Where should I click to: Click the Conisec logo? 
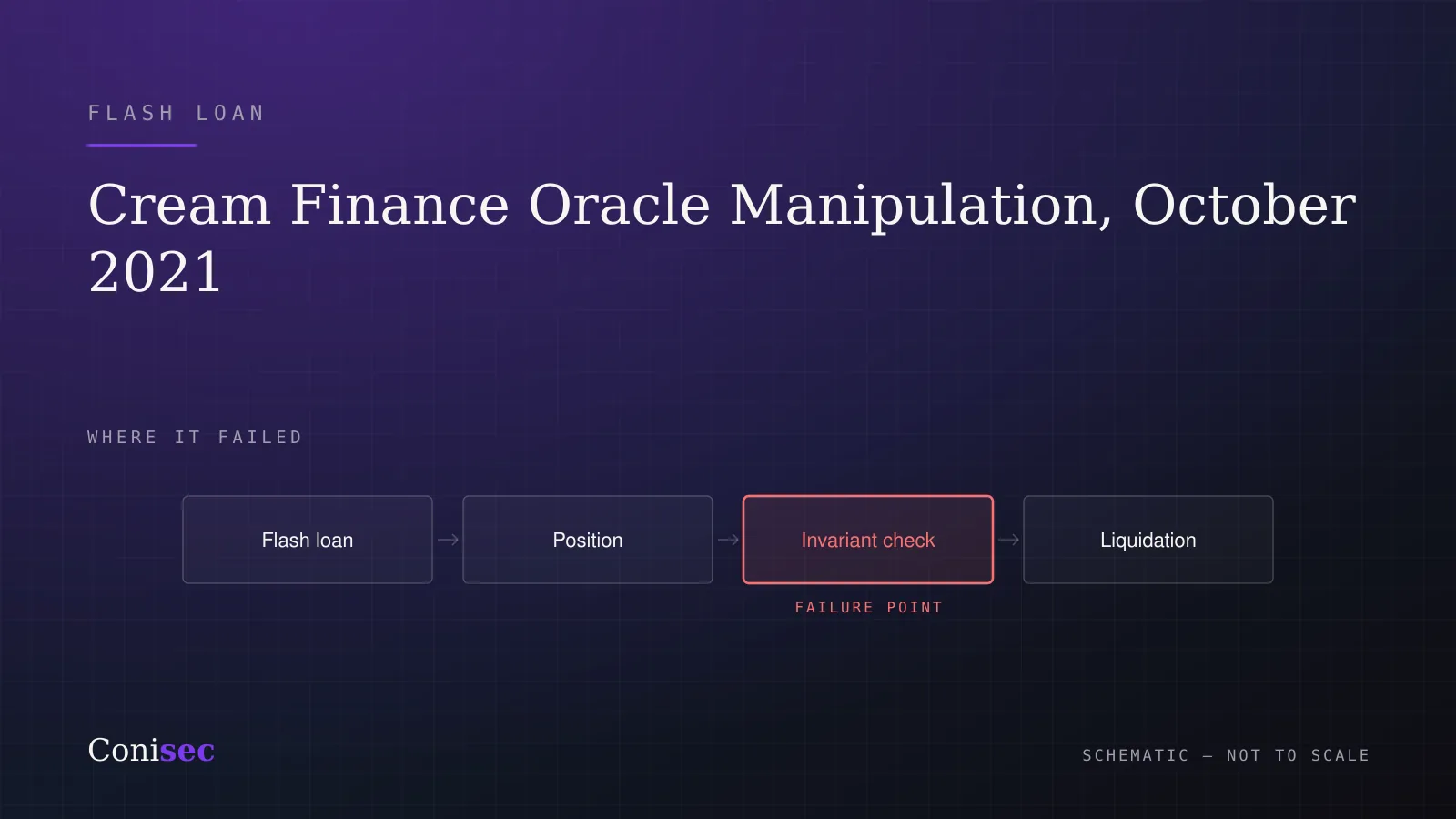[151, 750]
